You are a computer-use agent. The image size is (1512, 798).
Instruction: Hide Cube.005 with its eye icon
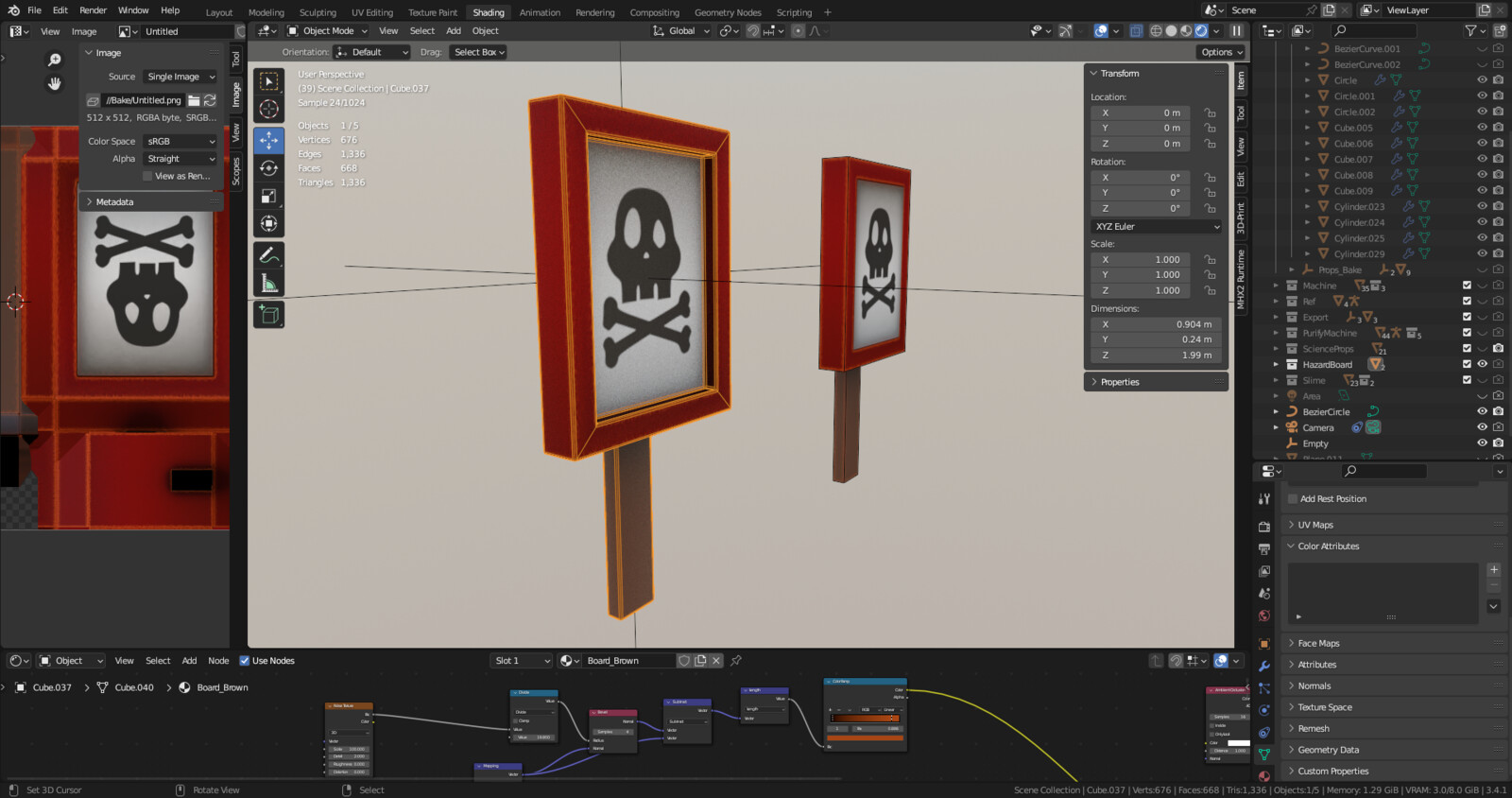[1482, 128]
